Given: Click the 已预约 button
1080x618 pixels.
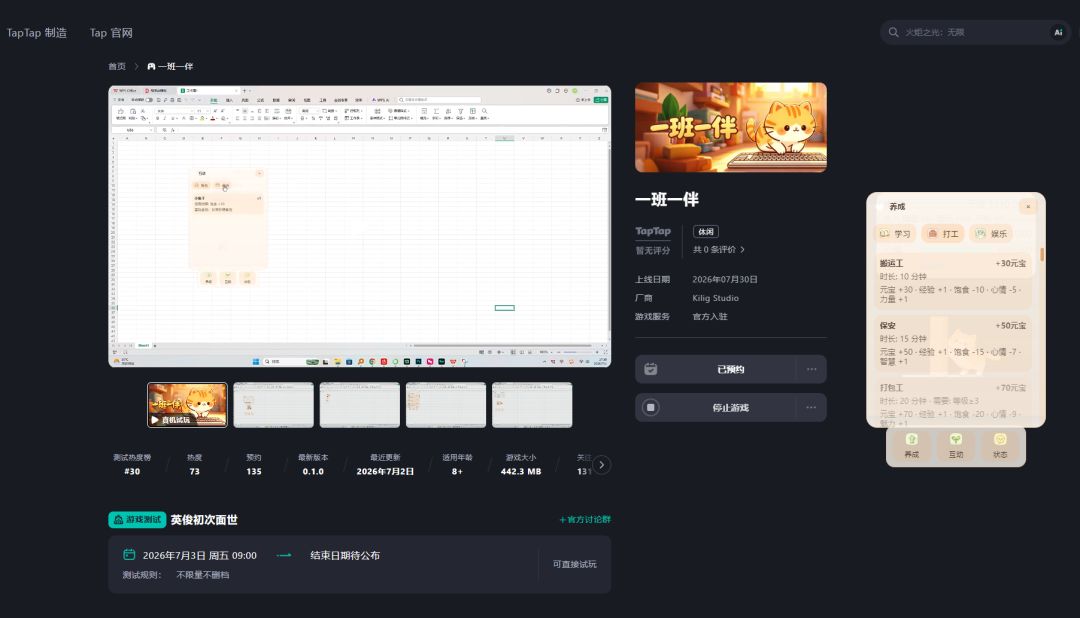Looking at the screenshot, I should tap(731, 369).
